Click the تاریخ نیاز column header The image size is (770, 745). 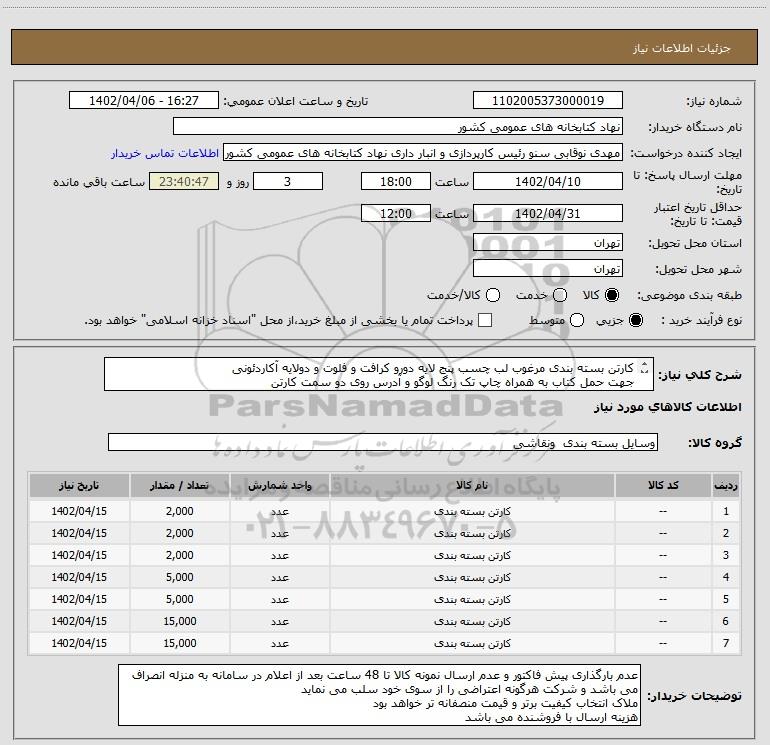coord(79,485)
